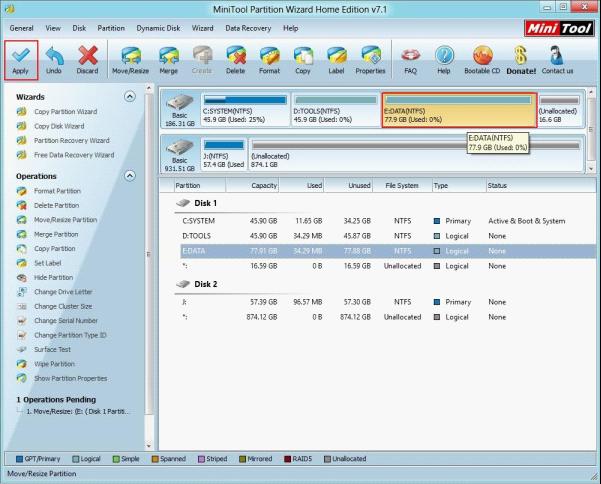Select Change Cluster Size operation
This screenshot has height=484, width=601.
[63, 307]
